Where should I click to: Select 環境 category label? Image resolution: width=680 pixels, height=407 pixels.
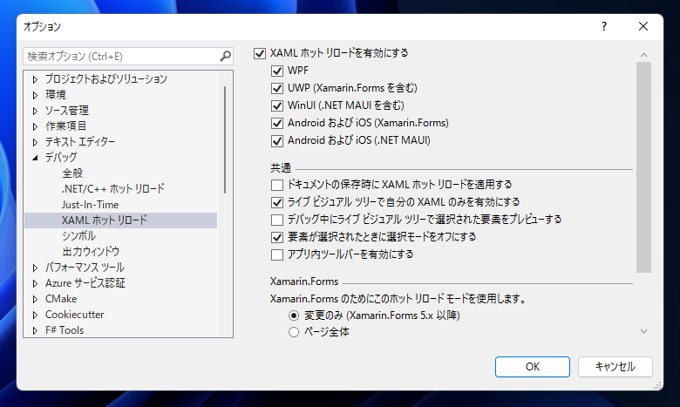56,95
